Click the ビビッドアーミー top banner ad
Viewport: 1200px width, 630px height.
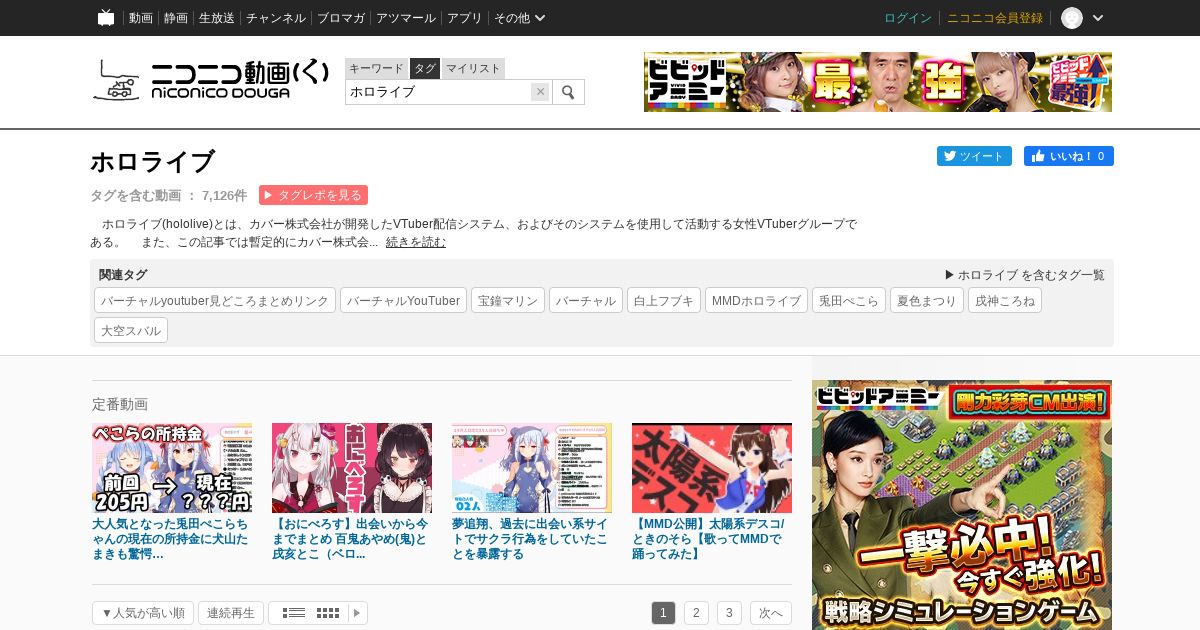(x=878, y=82)
